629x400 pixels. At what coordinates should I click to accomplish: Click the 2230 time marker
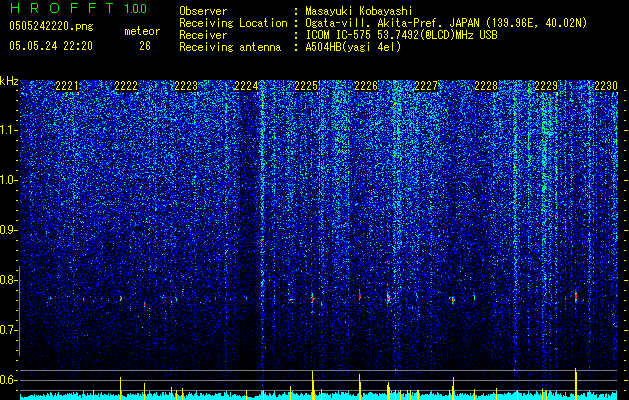pyautogui.click(x=606, y=86)
